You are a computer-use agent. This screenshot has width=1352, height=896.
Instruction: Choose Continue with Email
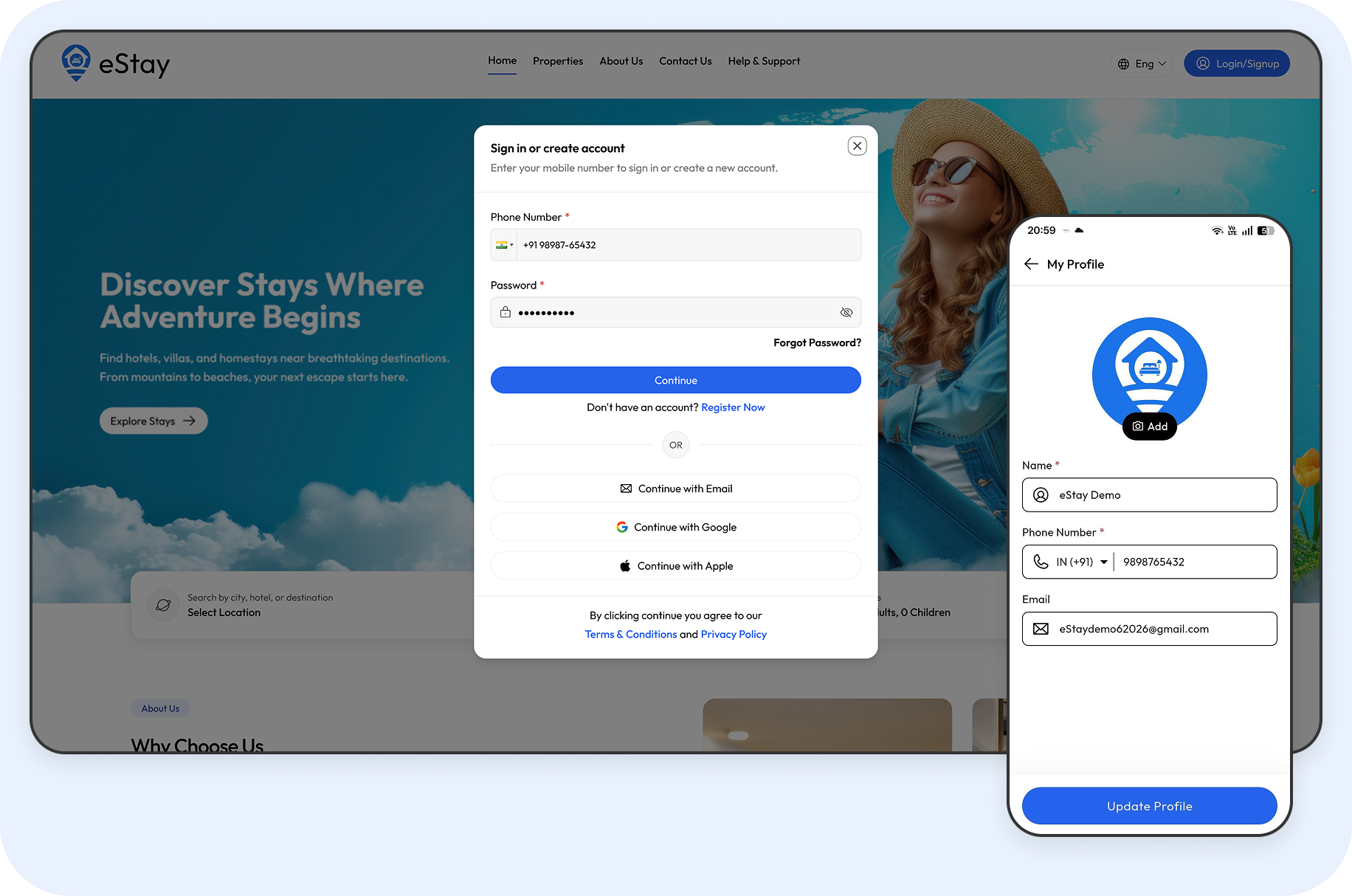[675, 489]
